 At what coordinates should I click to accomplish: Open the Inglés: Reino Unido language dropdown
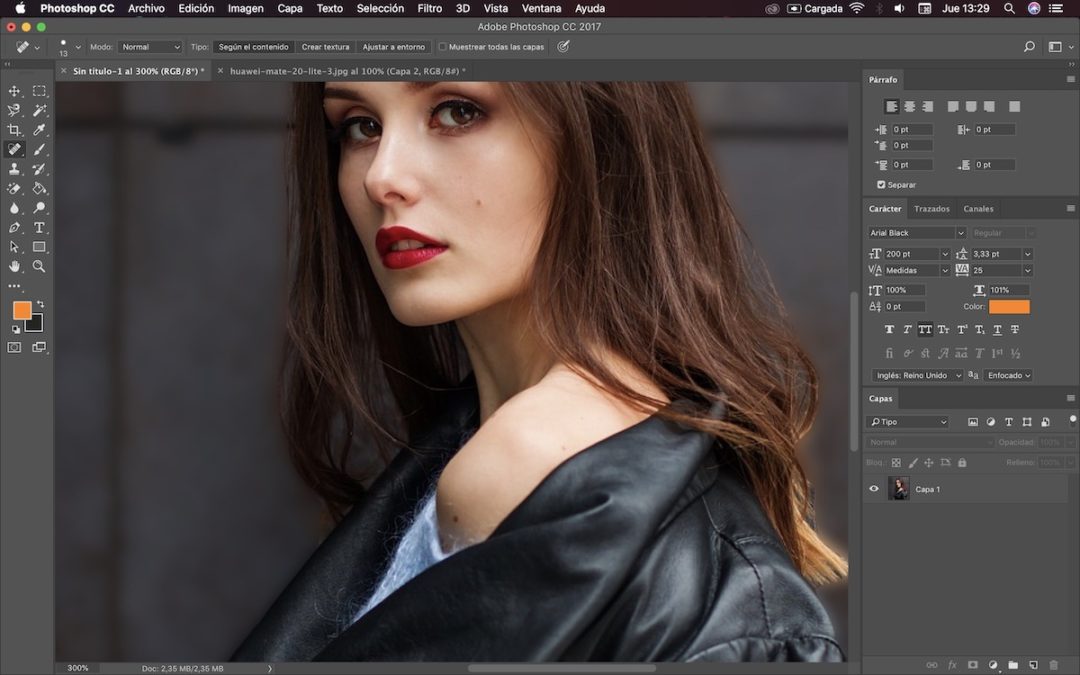(917, 375)
